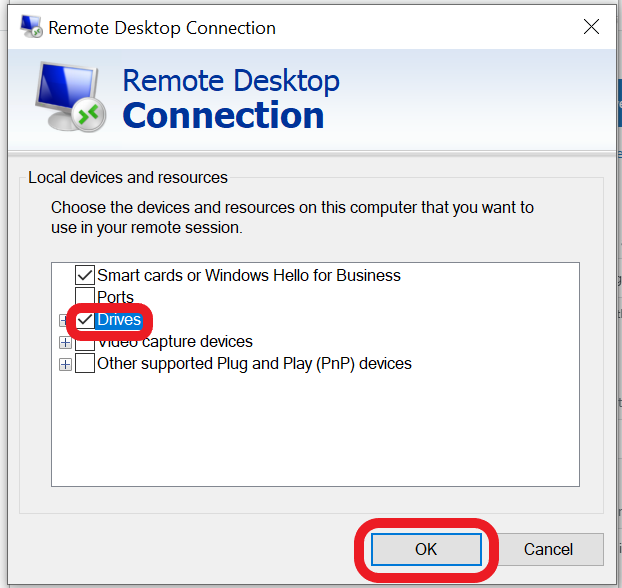Expand the Drives tree node
The image size is (622, 588).
coord(63,320)
